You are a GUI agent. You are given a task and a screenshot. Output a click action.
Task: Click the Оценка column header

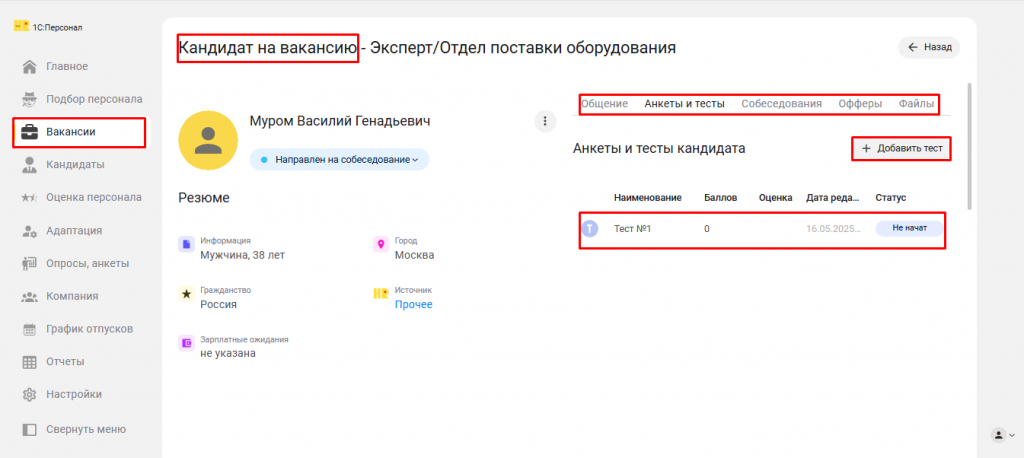[775, 197]
